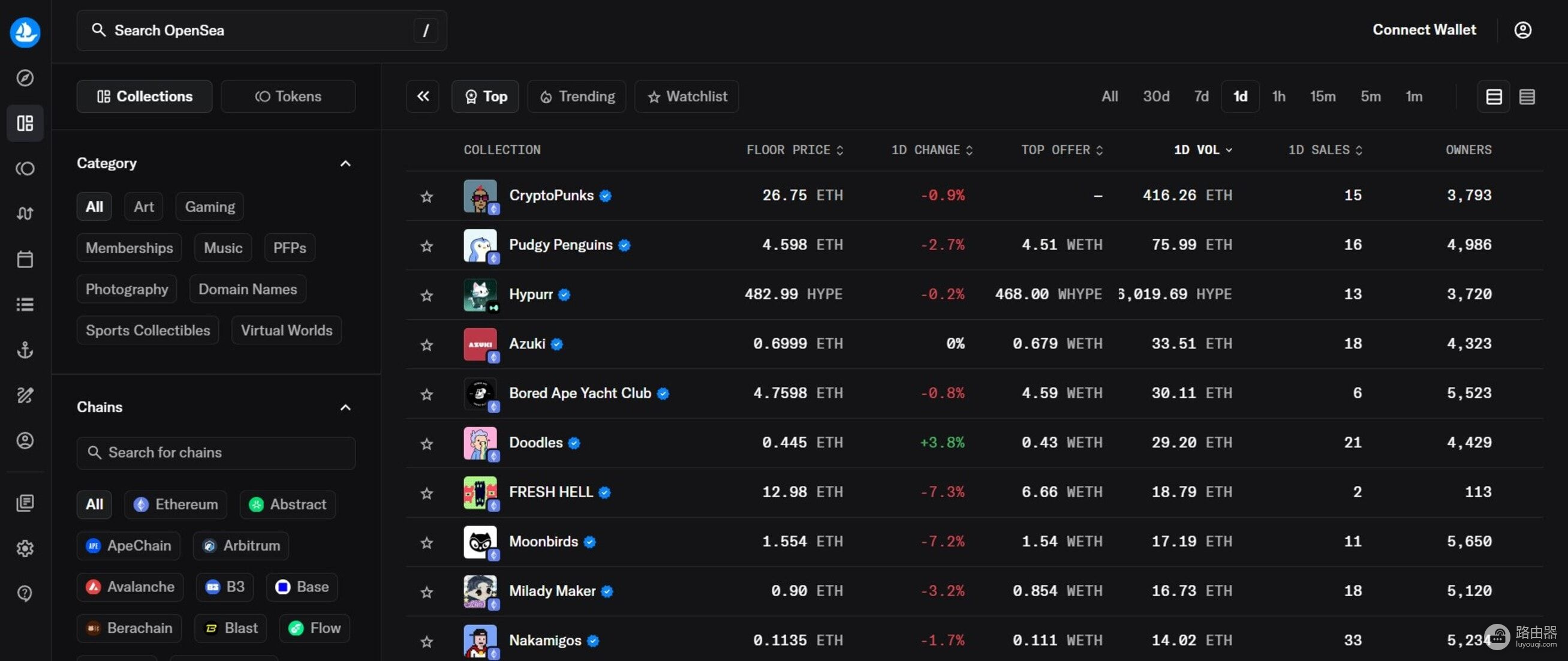This screenshot has height=661, width=1568.
Task: Open the profile icon in left sidebar
Action: pos(25,441)
